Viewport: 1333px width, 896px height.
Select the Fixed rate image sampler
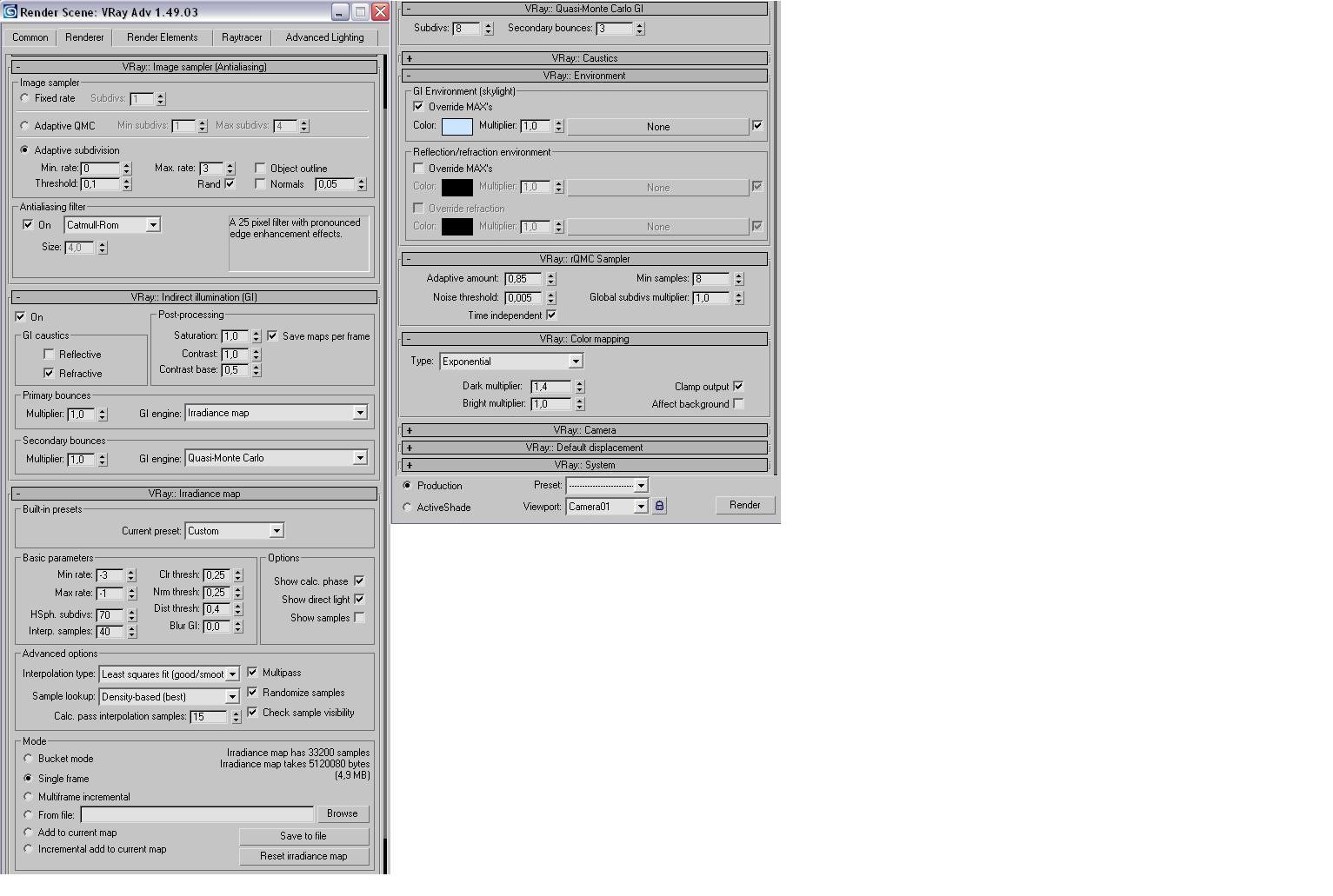click(25, 98)
